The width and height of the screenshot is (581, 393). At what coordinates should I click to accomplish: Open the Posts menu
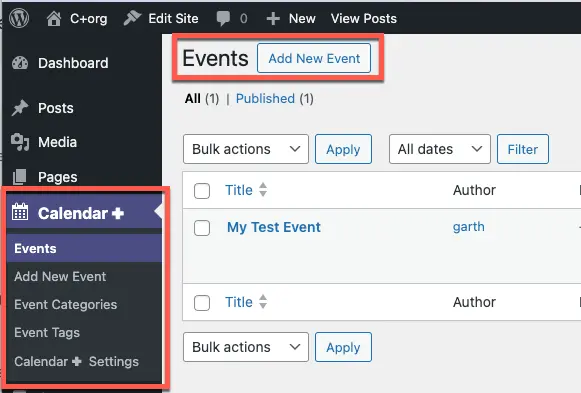point(56,108)
